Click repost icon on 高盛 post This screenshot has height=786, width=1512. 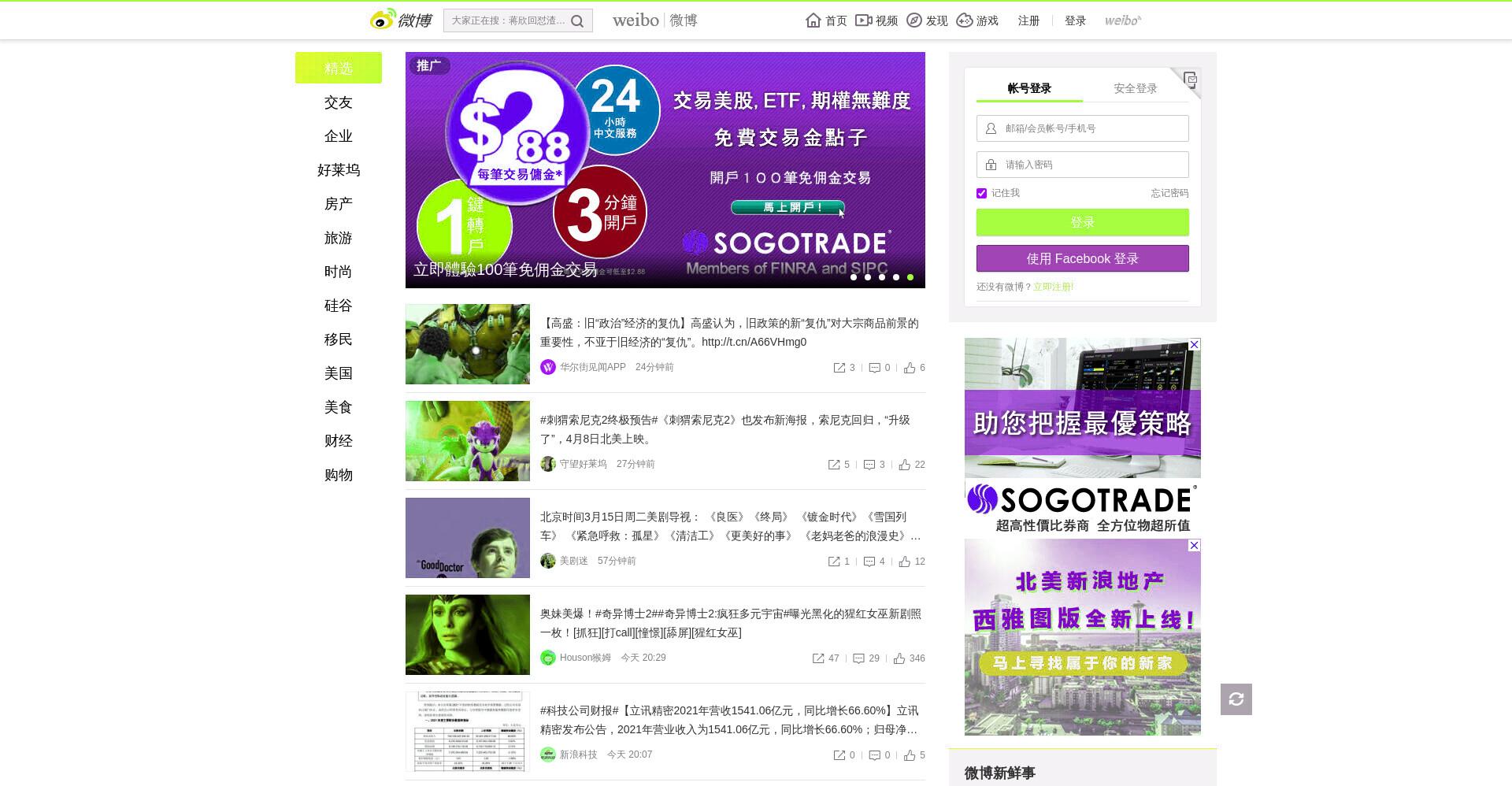839,368
